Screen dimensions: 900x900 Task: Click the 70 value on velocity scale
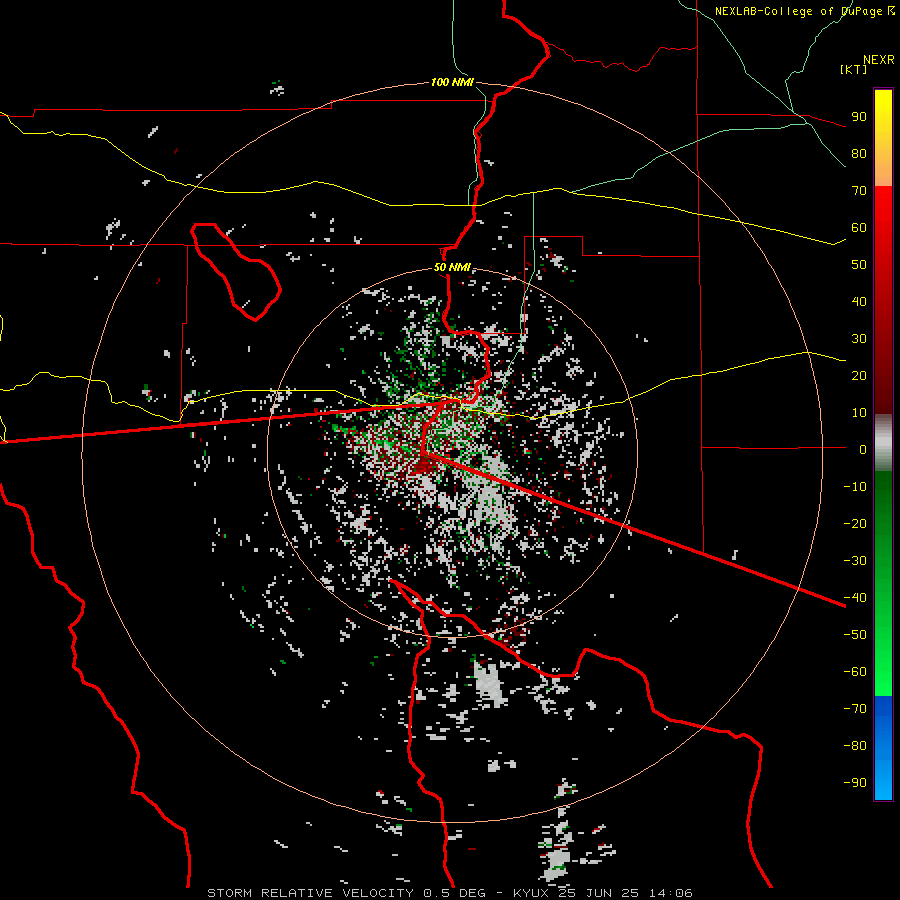click(859, 191)
